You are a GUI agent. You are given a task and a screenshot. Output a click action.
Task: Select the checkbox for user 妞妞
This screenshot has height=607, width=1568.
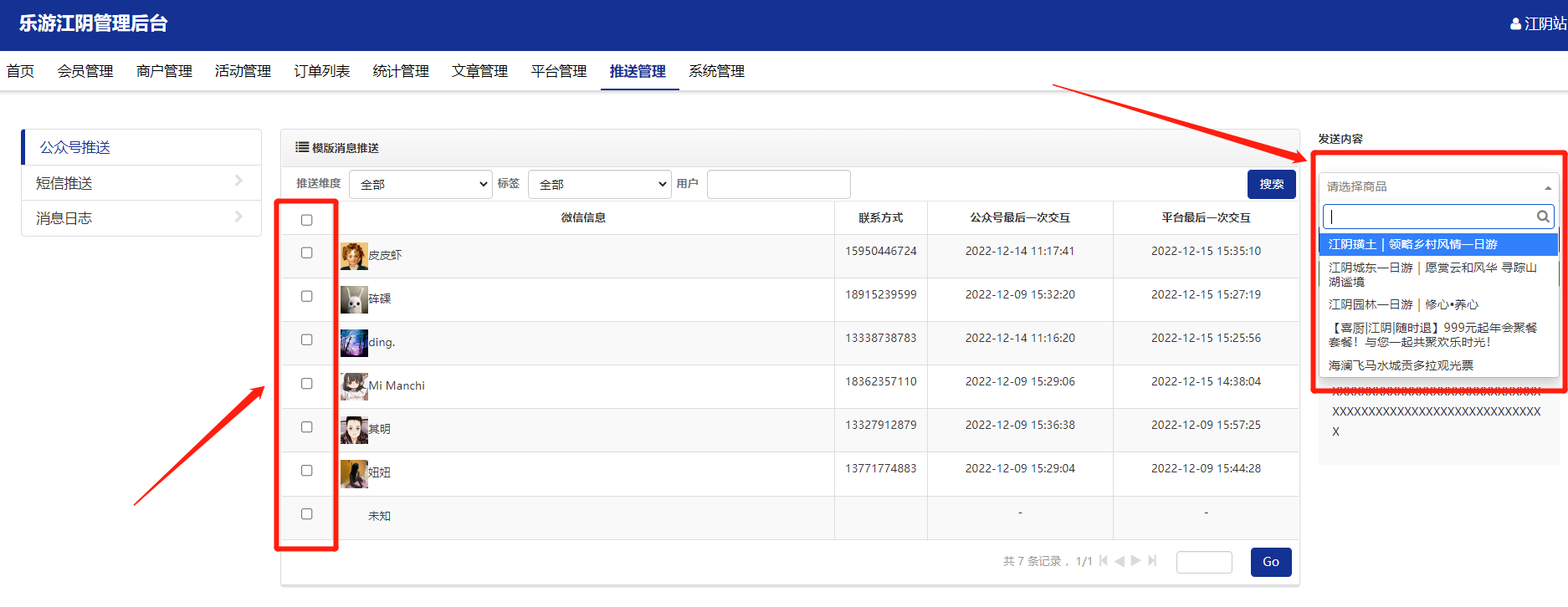coord(307,471)
